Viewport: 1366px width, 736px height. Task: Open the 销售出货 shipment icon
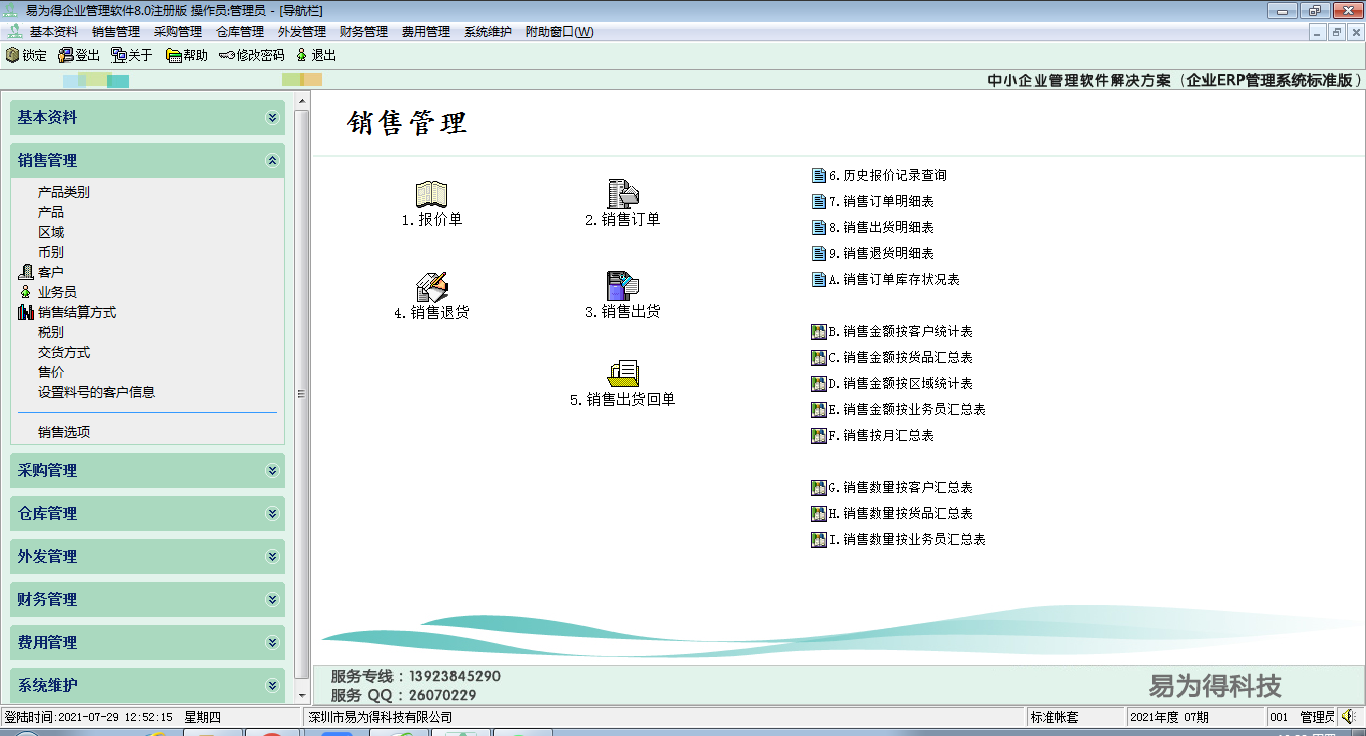click(x=622, y=288)
